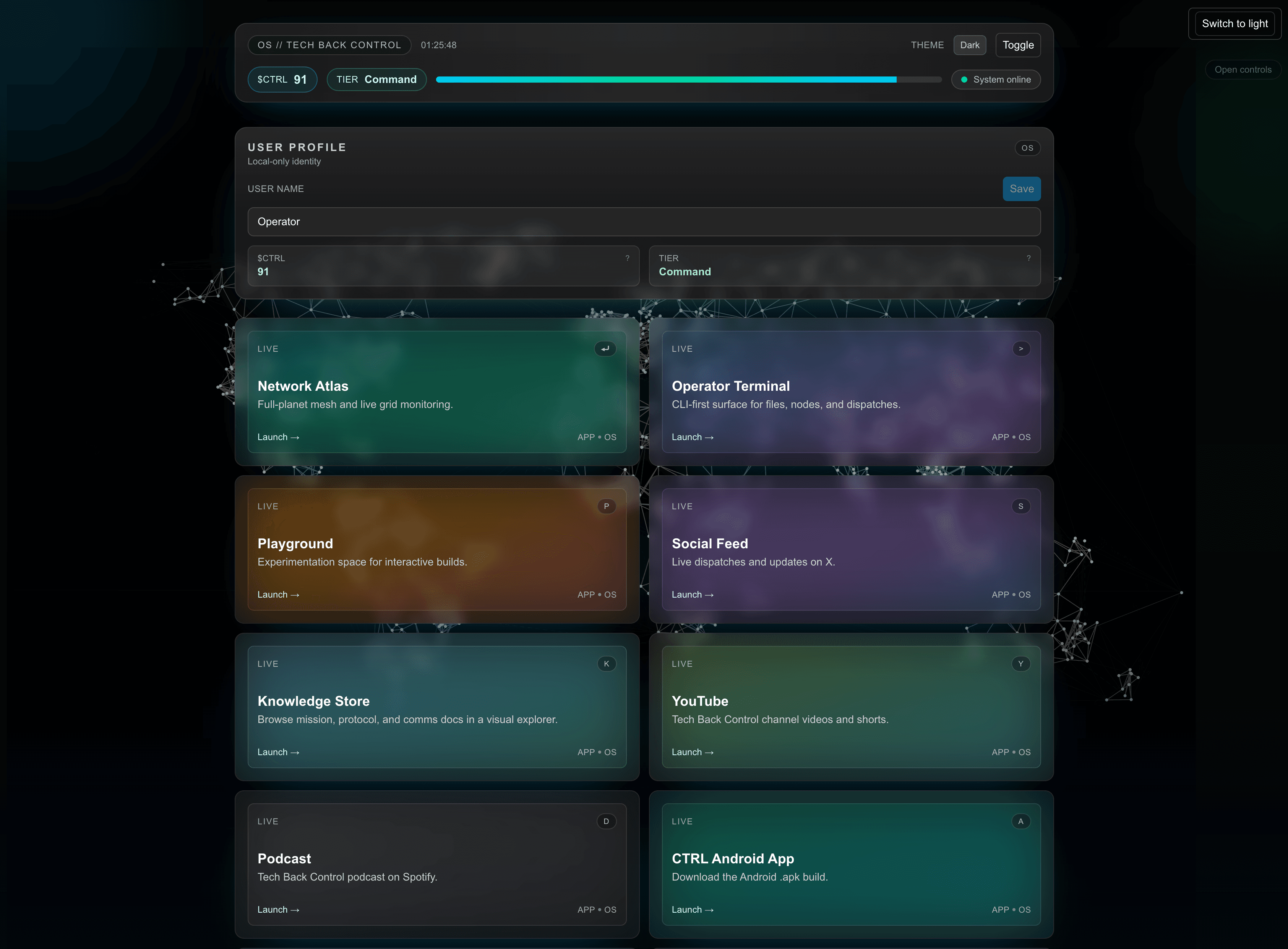Click 'Download the Android .apk build.' text
The image size is (1288, 949).
[750, 877]
